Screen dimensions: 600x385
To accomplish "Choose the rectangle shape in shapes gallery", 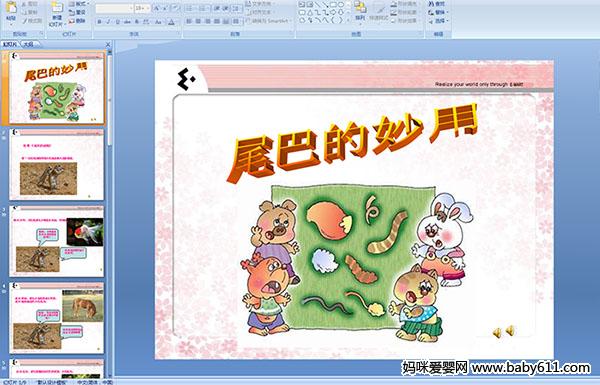I will click(x=333, y=4).
